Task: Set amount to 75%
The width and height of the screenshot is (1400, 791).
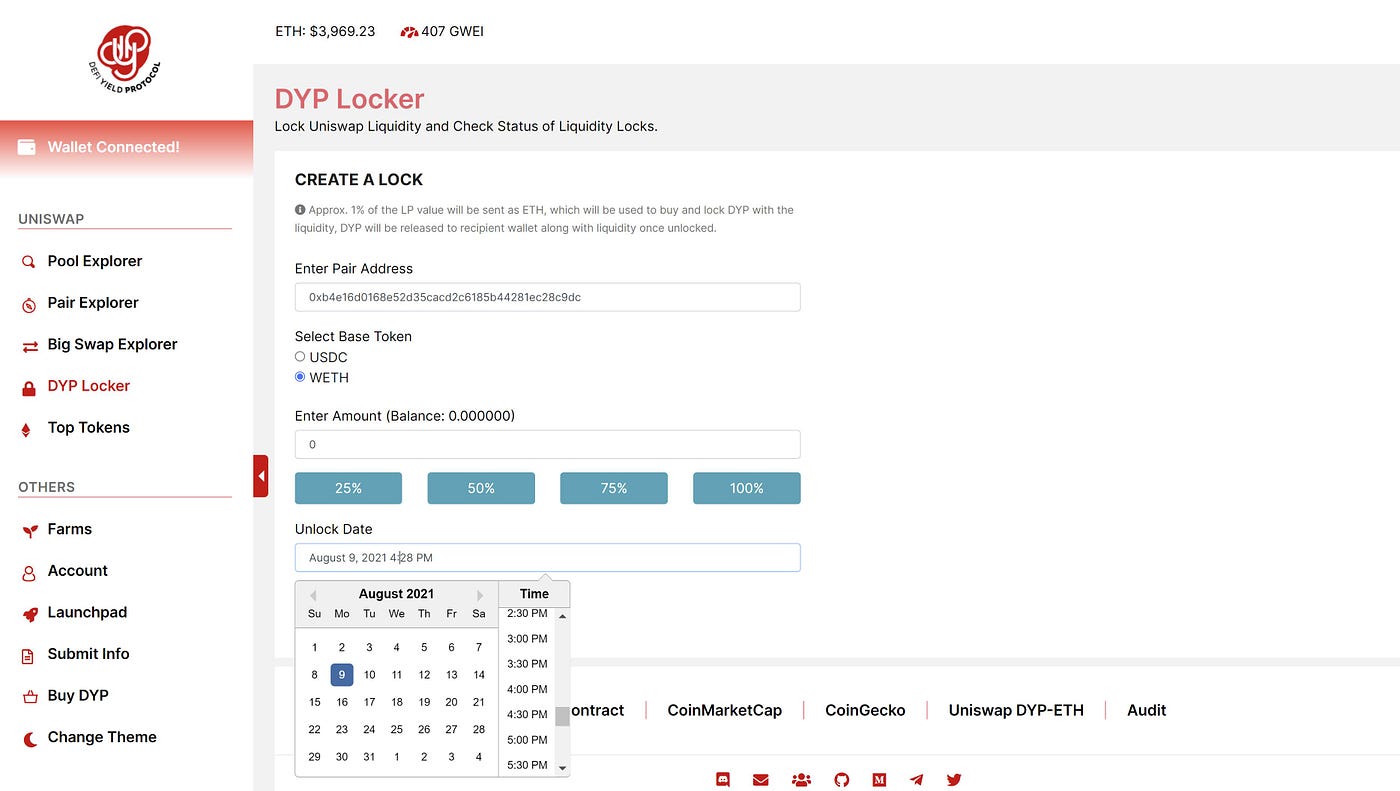Action: (x=614, y=488)
